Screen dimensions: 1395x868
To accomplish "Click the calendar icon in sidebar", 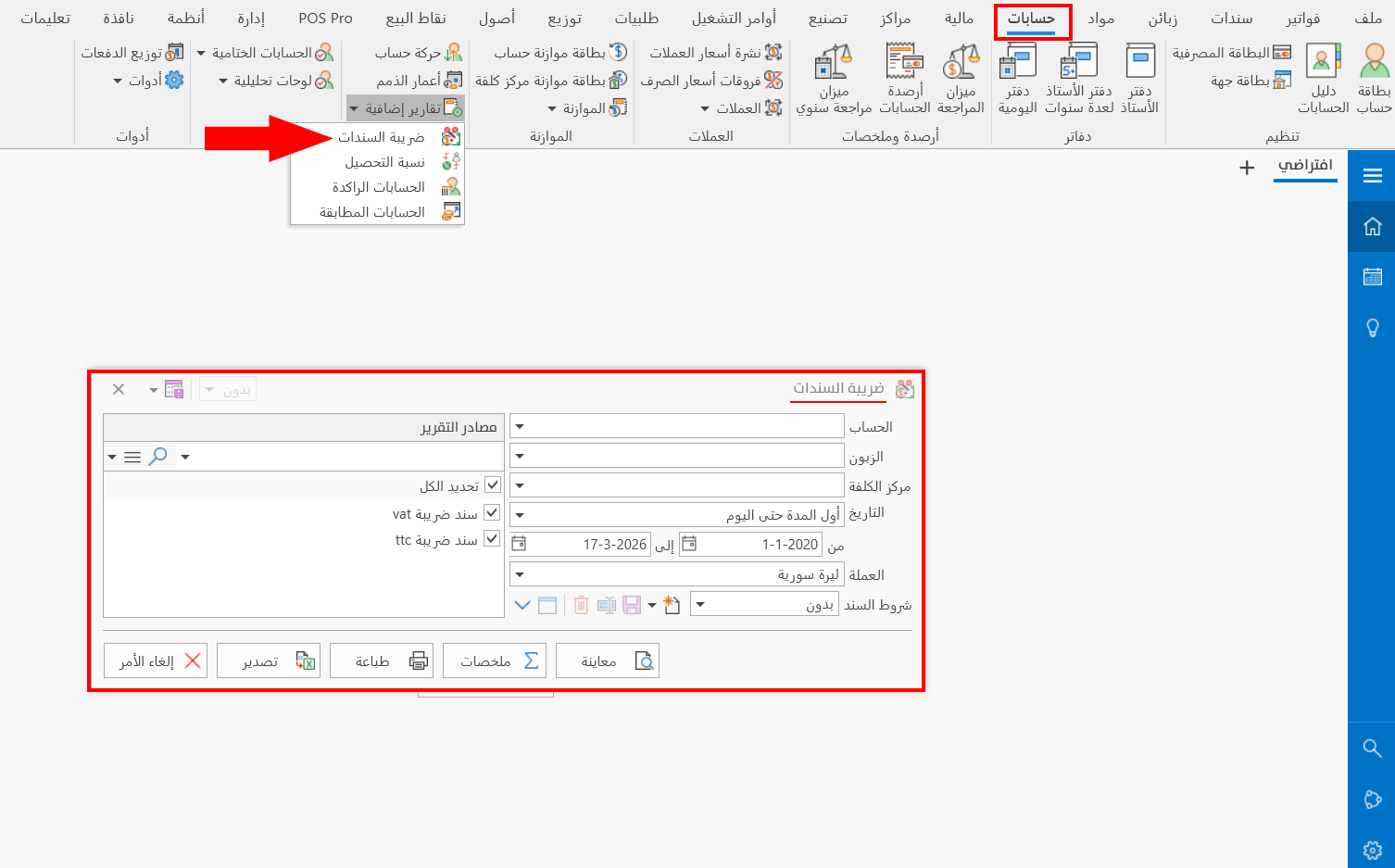I will point(1372,276).
